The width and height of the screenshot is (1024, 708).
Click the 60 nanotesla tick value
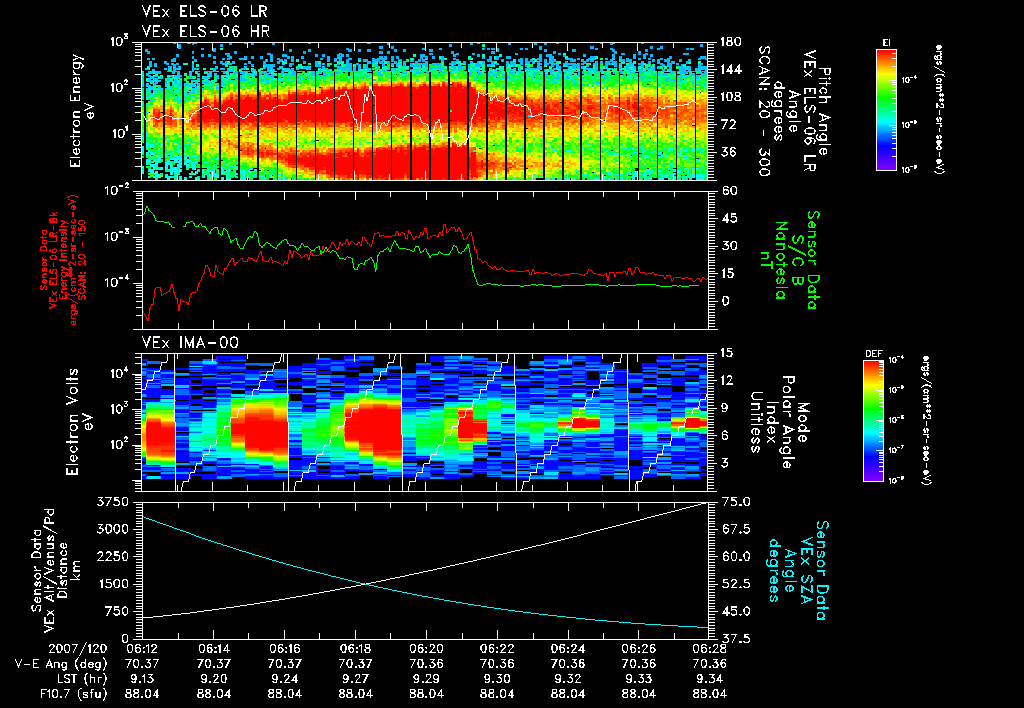[x=729, y=191]
